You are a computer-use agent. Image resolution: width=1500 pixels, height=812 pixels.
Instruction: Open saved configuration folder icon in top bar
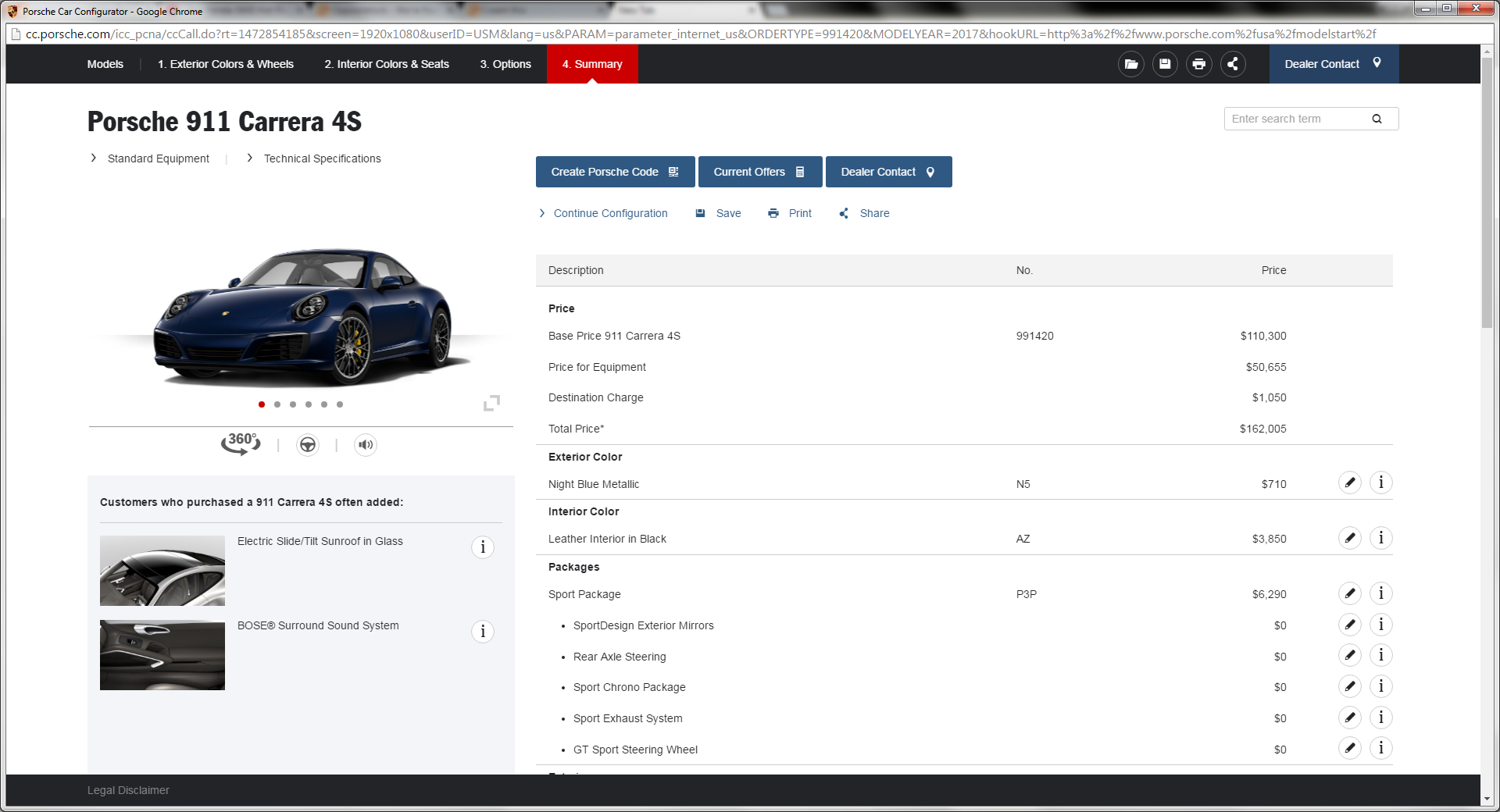tap(1130, 64)
